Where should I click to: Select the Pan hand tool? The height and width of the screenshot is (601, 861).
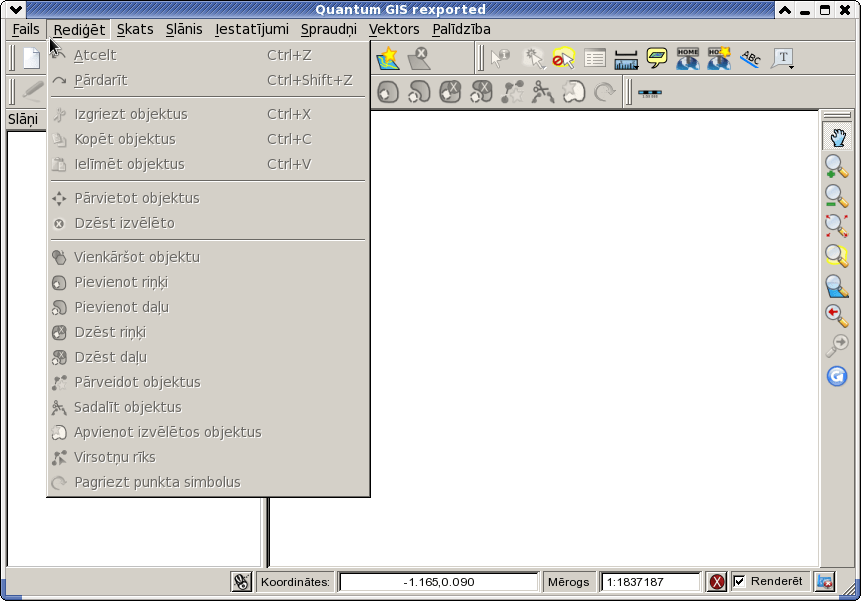[x=837, y=137]
